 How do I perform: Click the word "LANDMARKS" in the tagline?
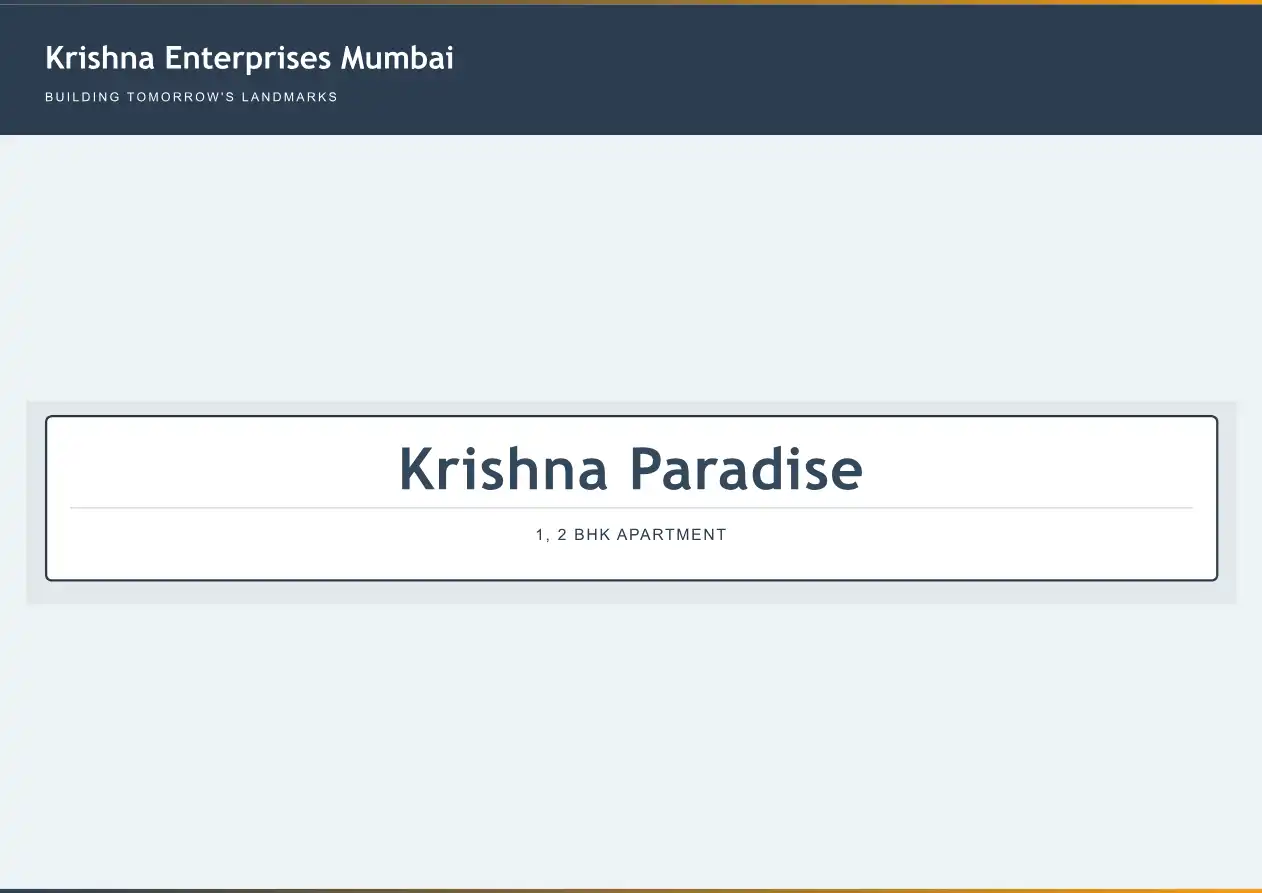tap(289, 97)
